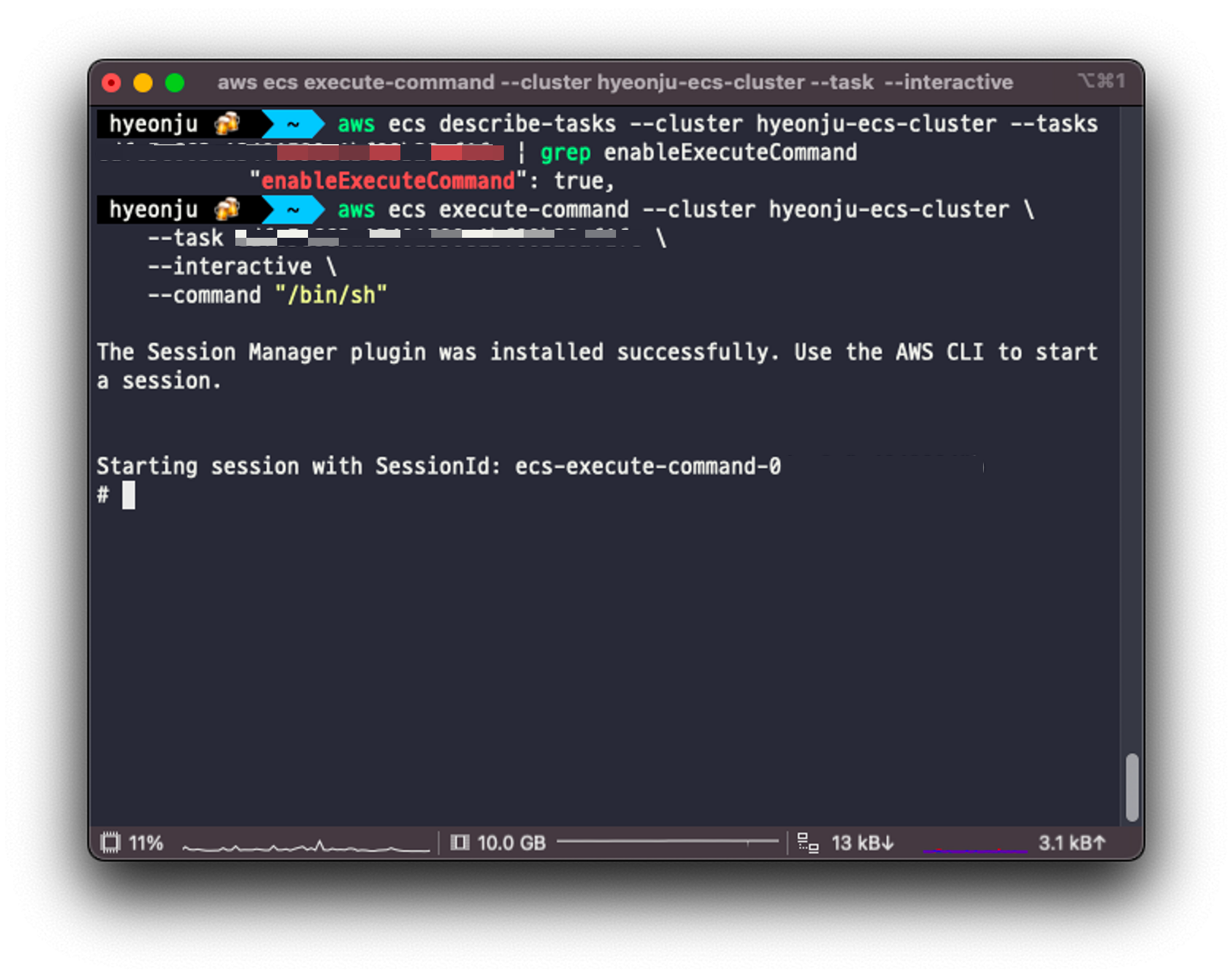The height and width of the screenshot is (977, 1232).
Task: Click the memory icon beside 10.0 GB
Action: 460,842
